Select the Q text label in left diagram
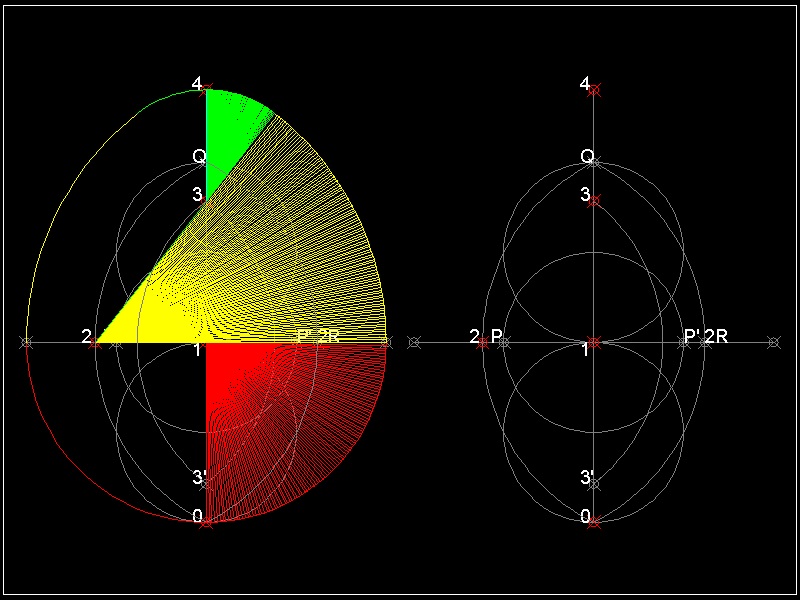 199,157
